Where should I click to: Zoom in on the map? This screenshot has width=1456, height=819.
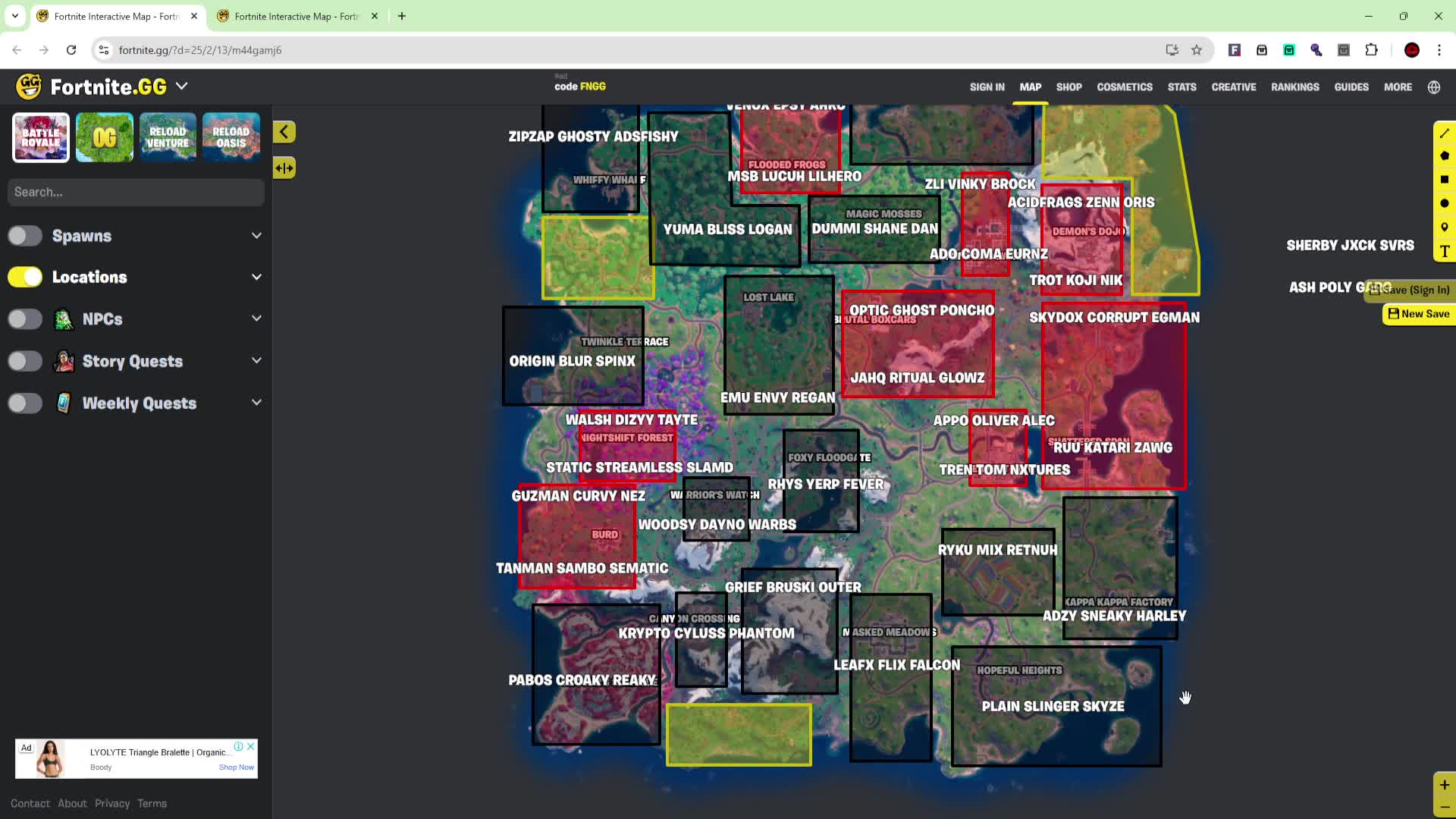tap(1444, 785)
